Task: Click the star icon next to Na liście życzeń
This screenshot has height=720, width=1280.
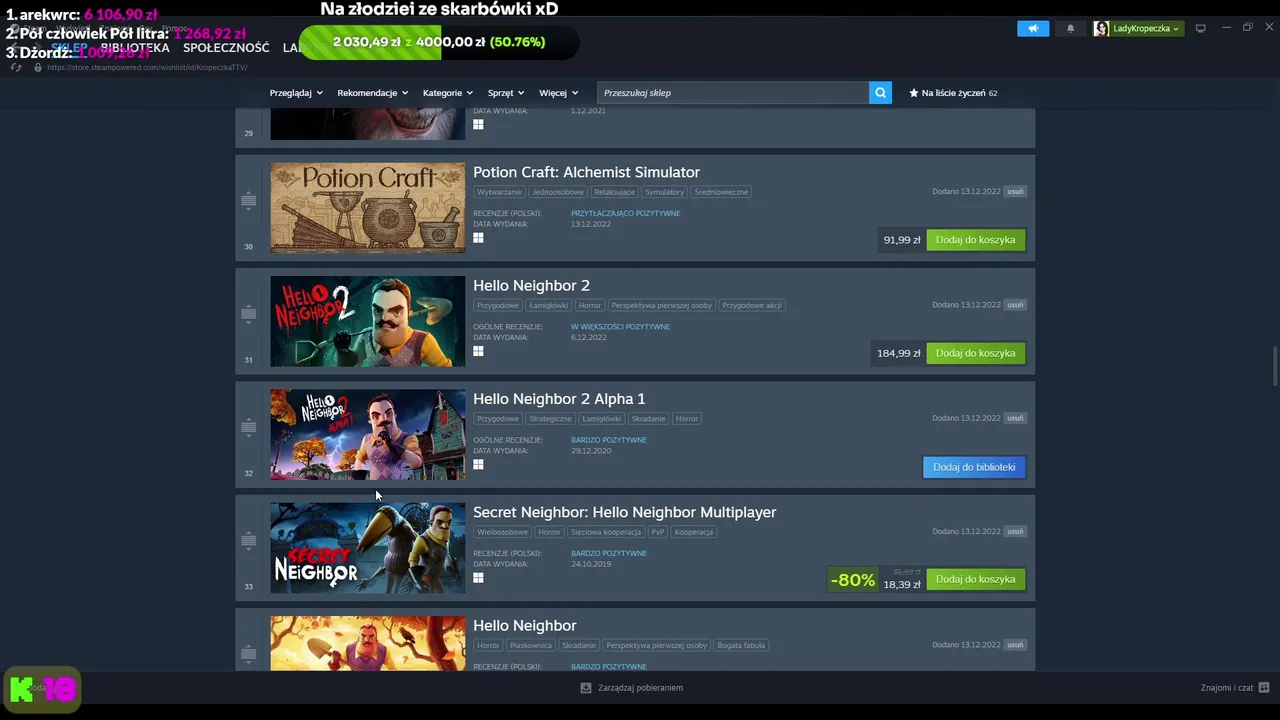Action: (x=914, y=93)
